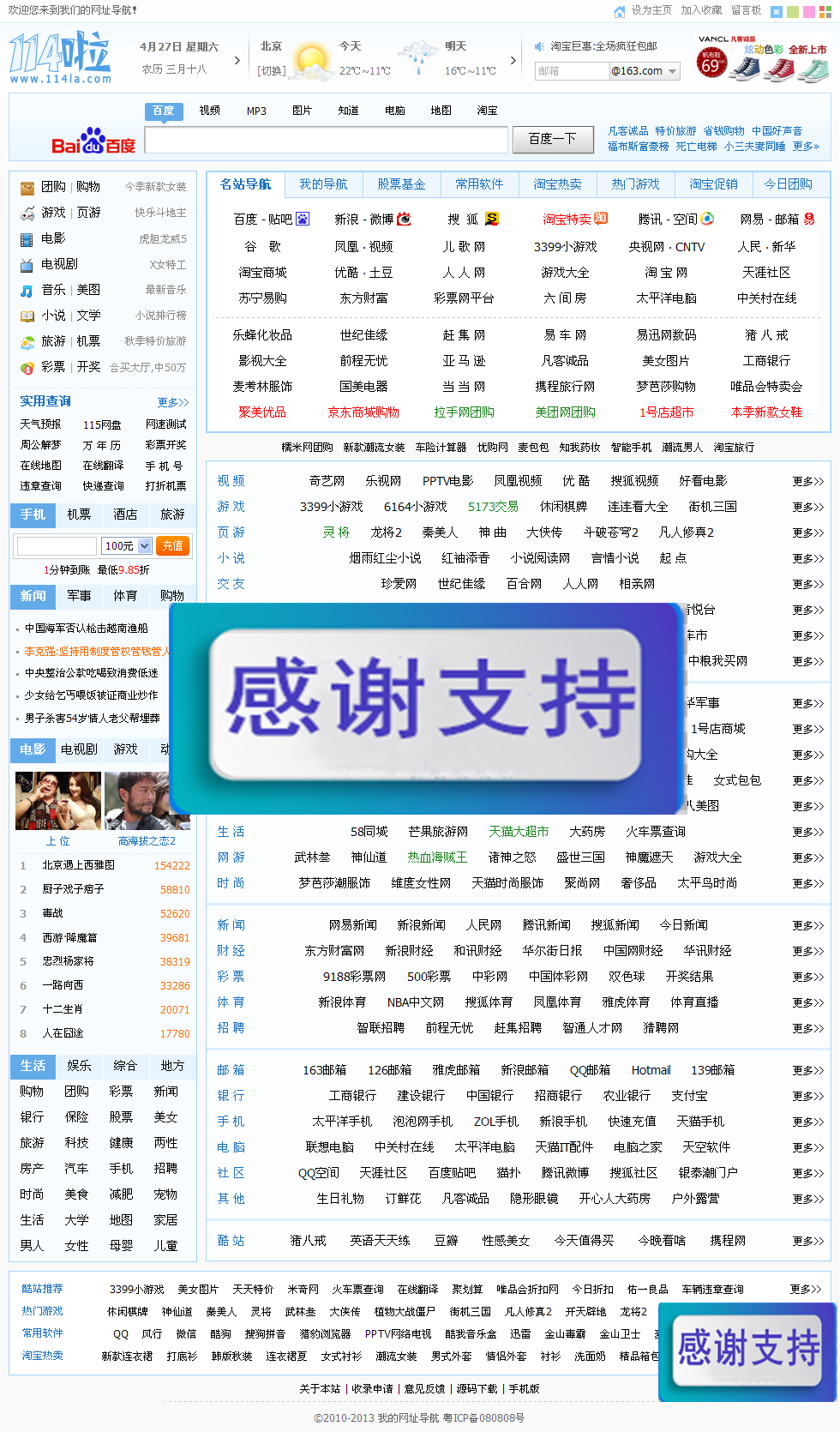Click the gamepad icon beside 游戏
840x1432 pixels.
tap(27, 213)
